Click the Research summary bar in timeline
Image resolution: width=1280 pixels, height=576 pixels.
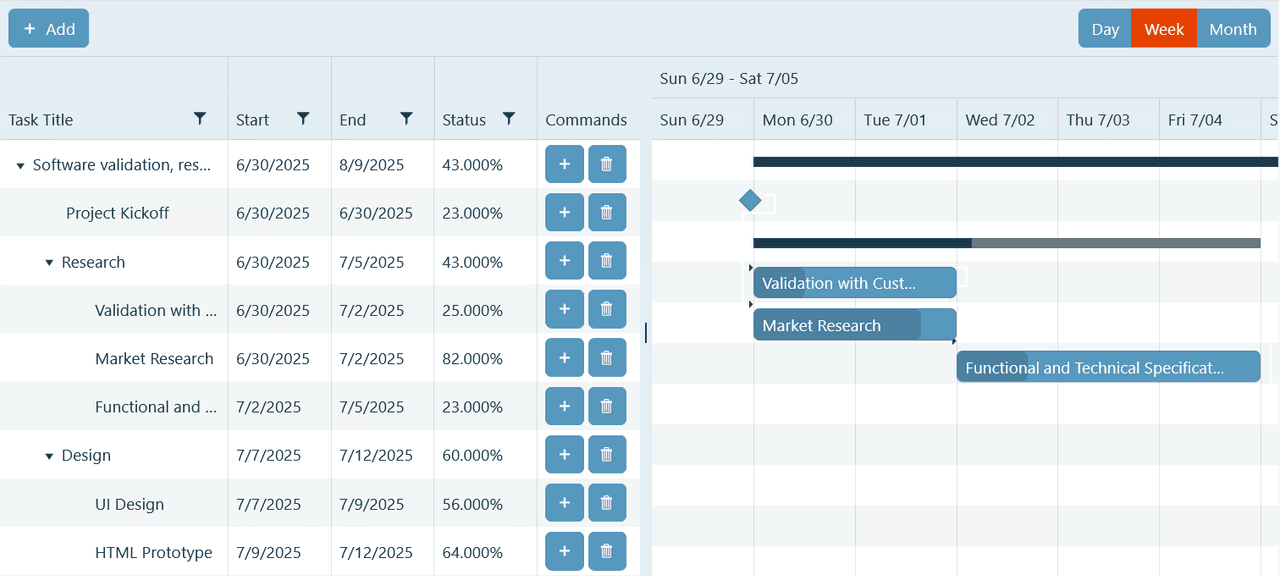pos(1006,243)
